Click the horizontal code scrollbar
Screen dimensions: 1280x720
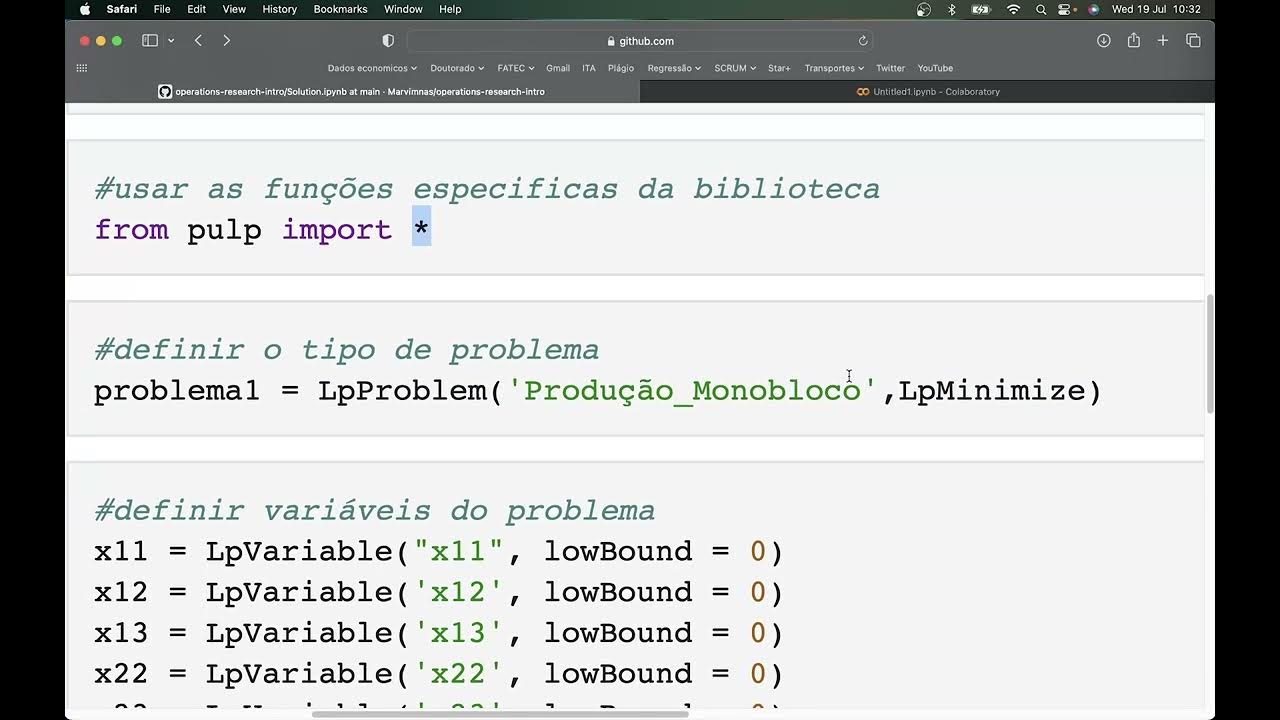pyautogui.click(x=500, y=714)
